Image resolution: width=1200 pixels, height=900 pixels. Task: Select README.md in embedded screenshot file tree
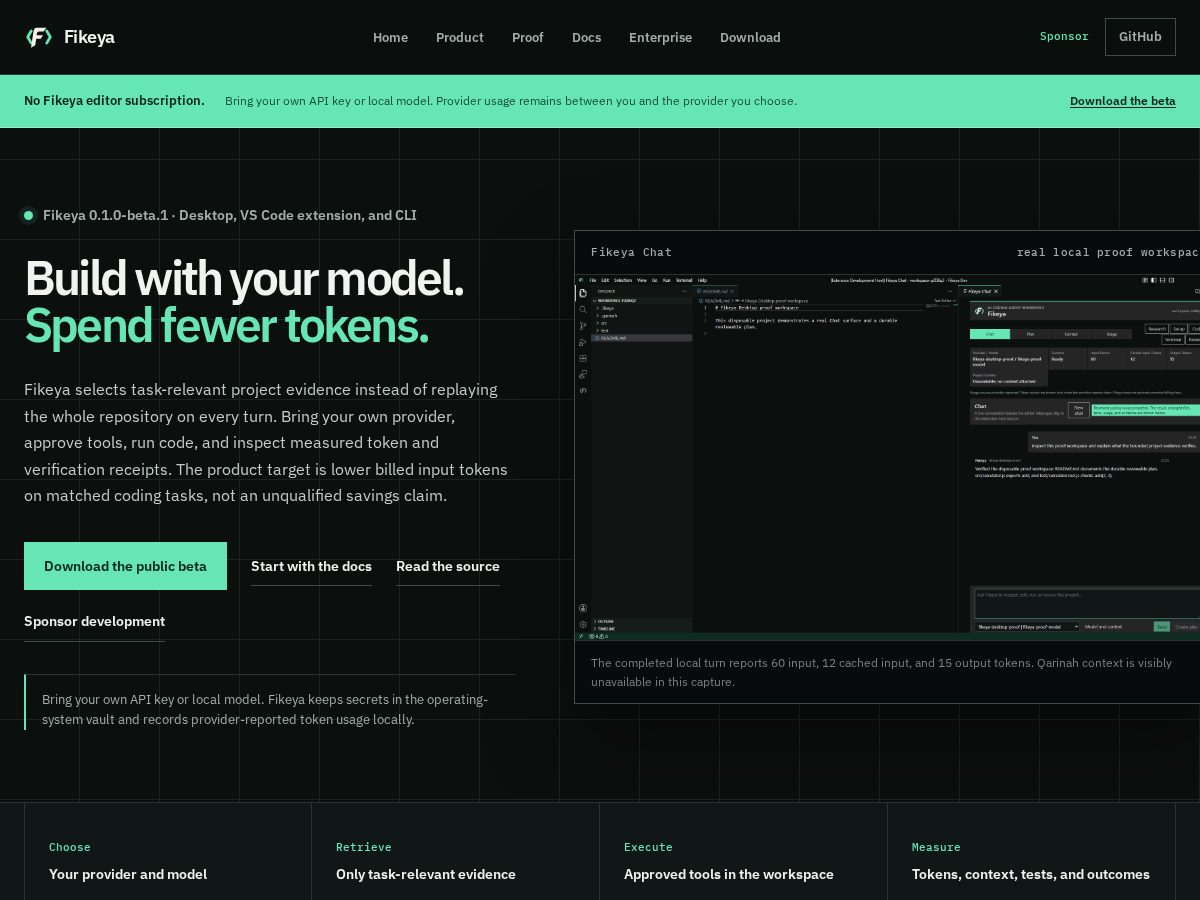coord(642,338)
